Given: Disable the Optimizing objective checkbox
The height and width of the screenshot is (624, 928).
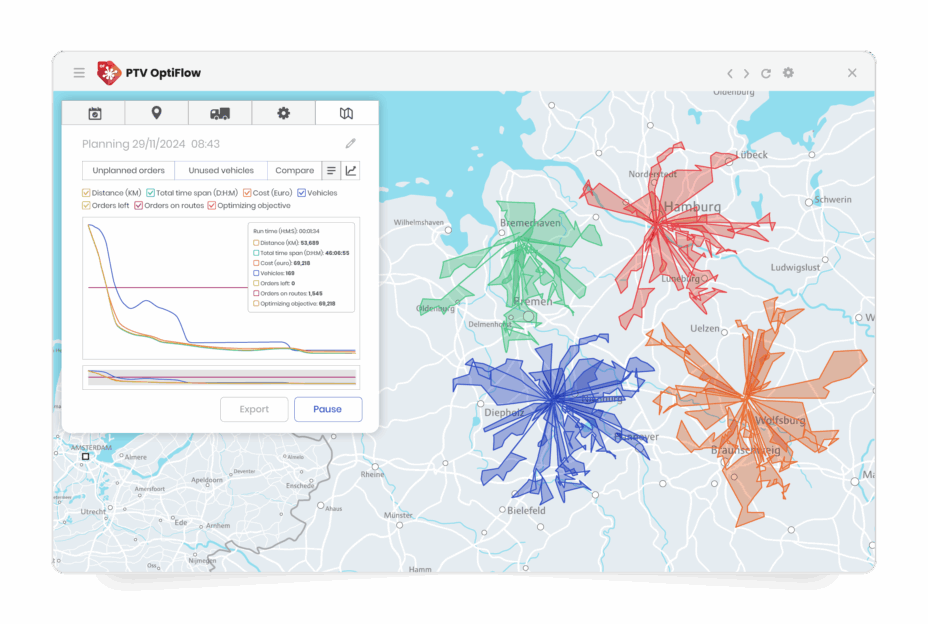Looking at the screenshot, I should [212, 206].
